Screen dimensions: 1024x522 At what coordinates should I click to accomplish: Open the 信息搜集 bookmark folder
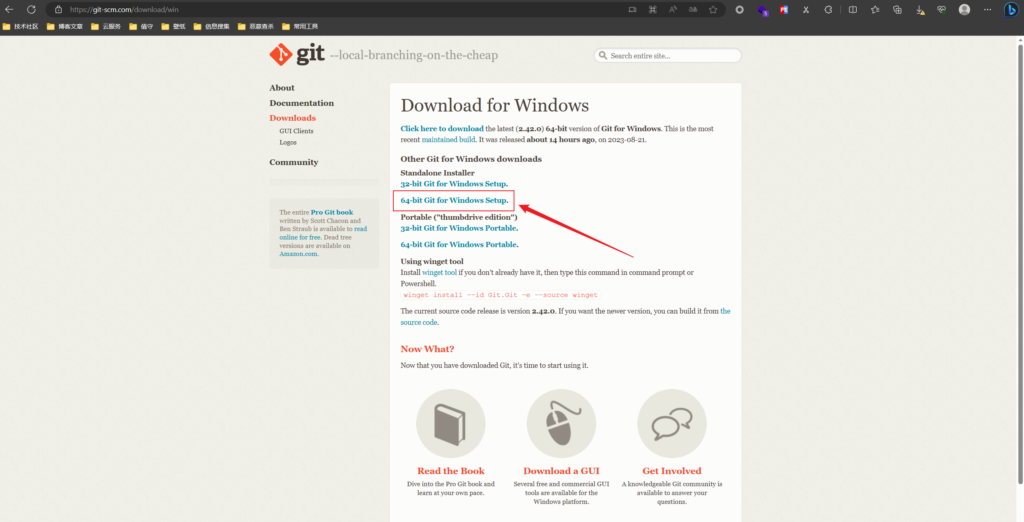212,27
